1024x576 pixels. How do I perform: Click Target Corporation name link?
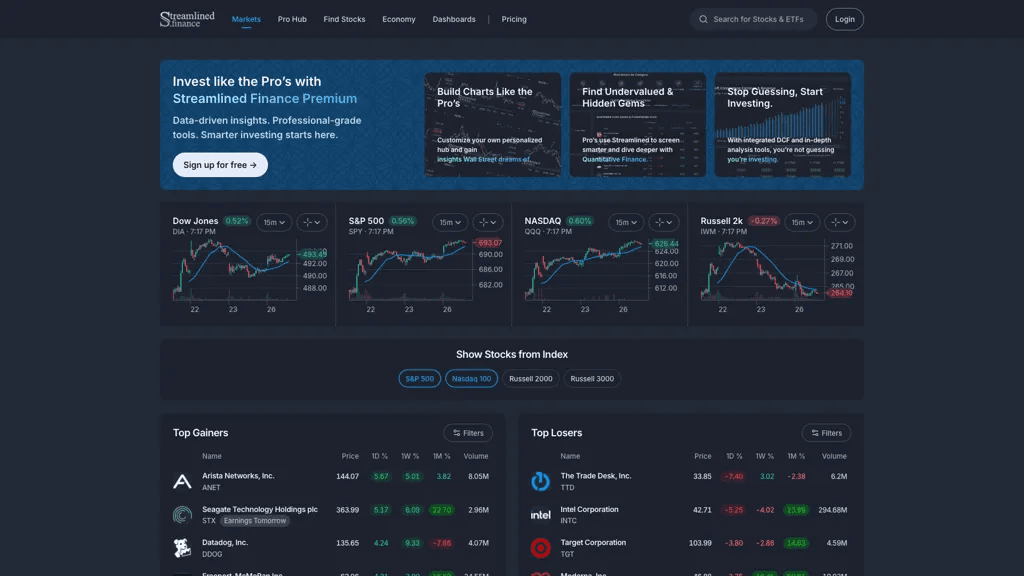click(593, 543)
